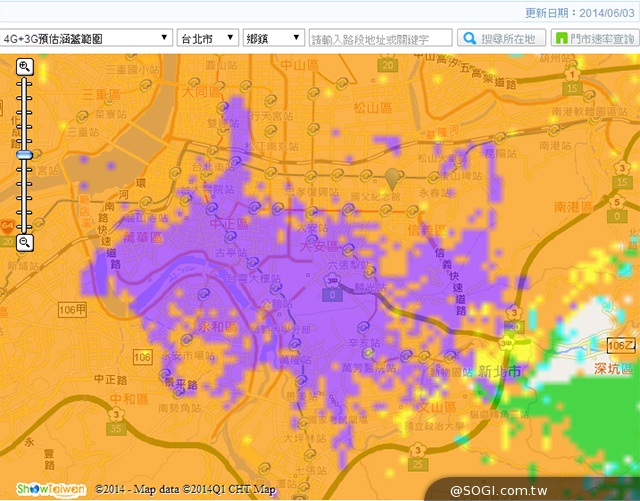Click the zoom in magnifier icon
The height and width of the screenshot is (501, 640).
25,67
